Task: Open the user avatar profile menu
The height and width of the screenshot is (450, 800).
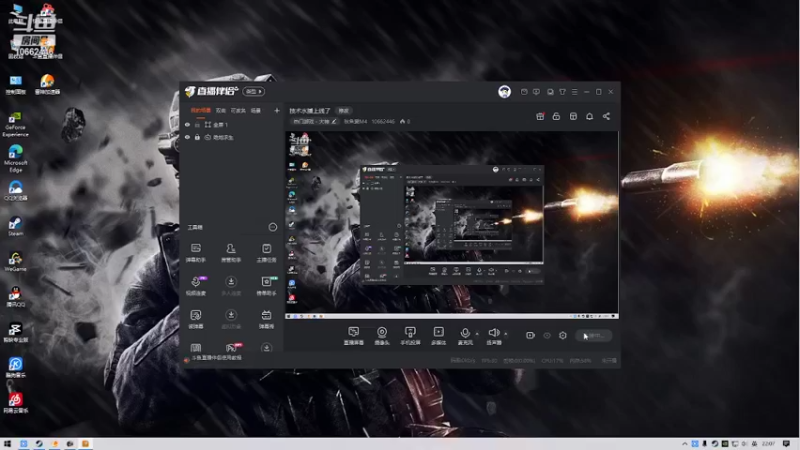Action: (x=505, y=91)
